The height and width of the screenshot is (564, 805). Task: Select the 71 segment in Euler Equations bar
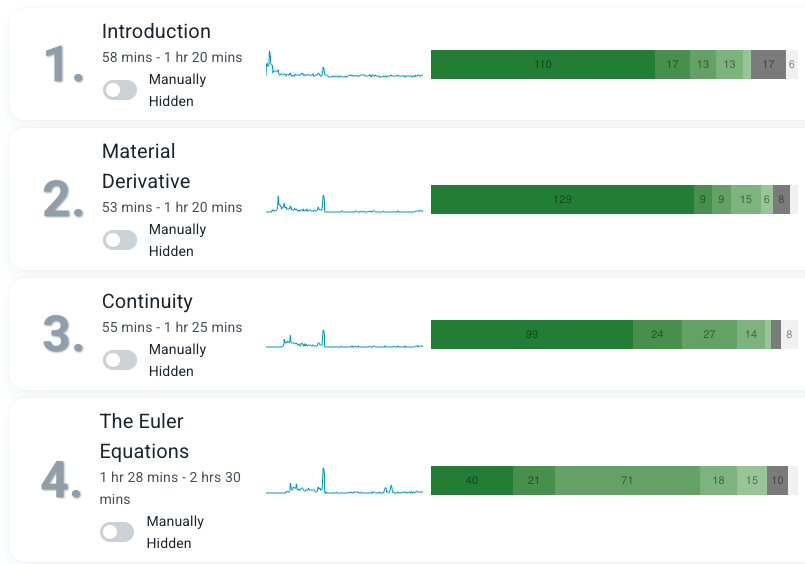[x=627, y=481]
